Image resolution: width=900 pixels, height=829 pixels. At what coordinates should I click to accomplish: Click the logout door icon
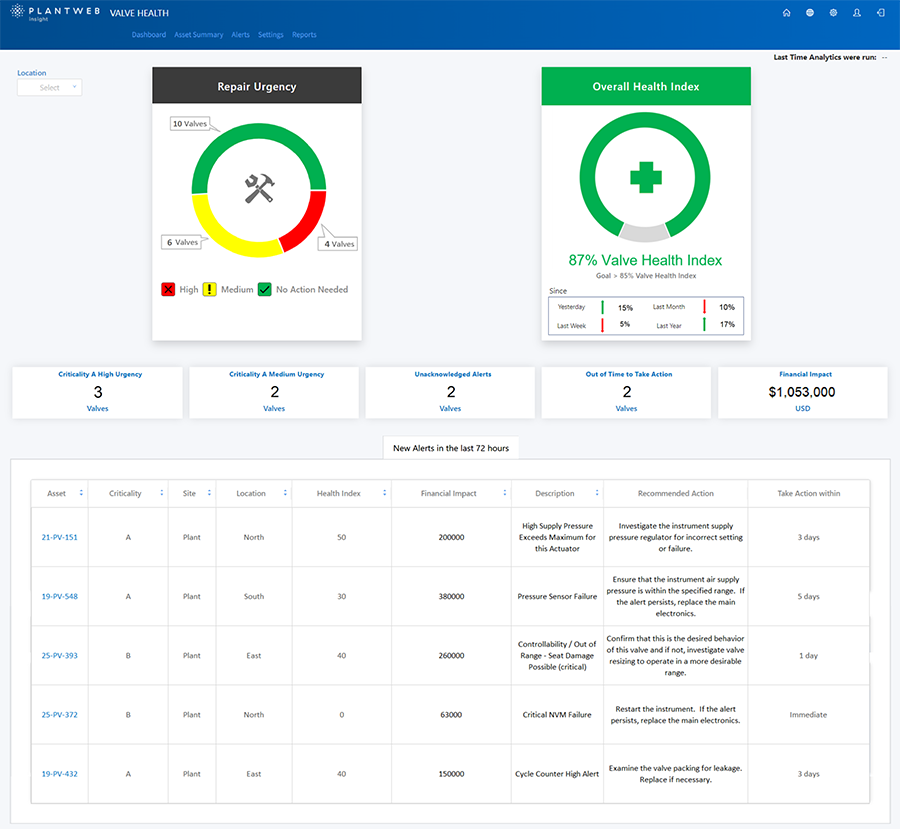pos(880,13)
